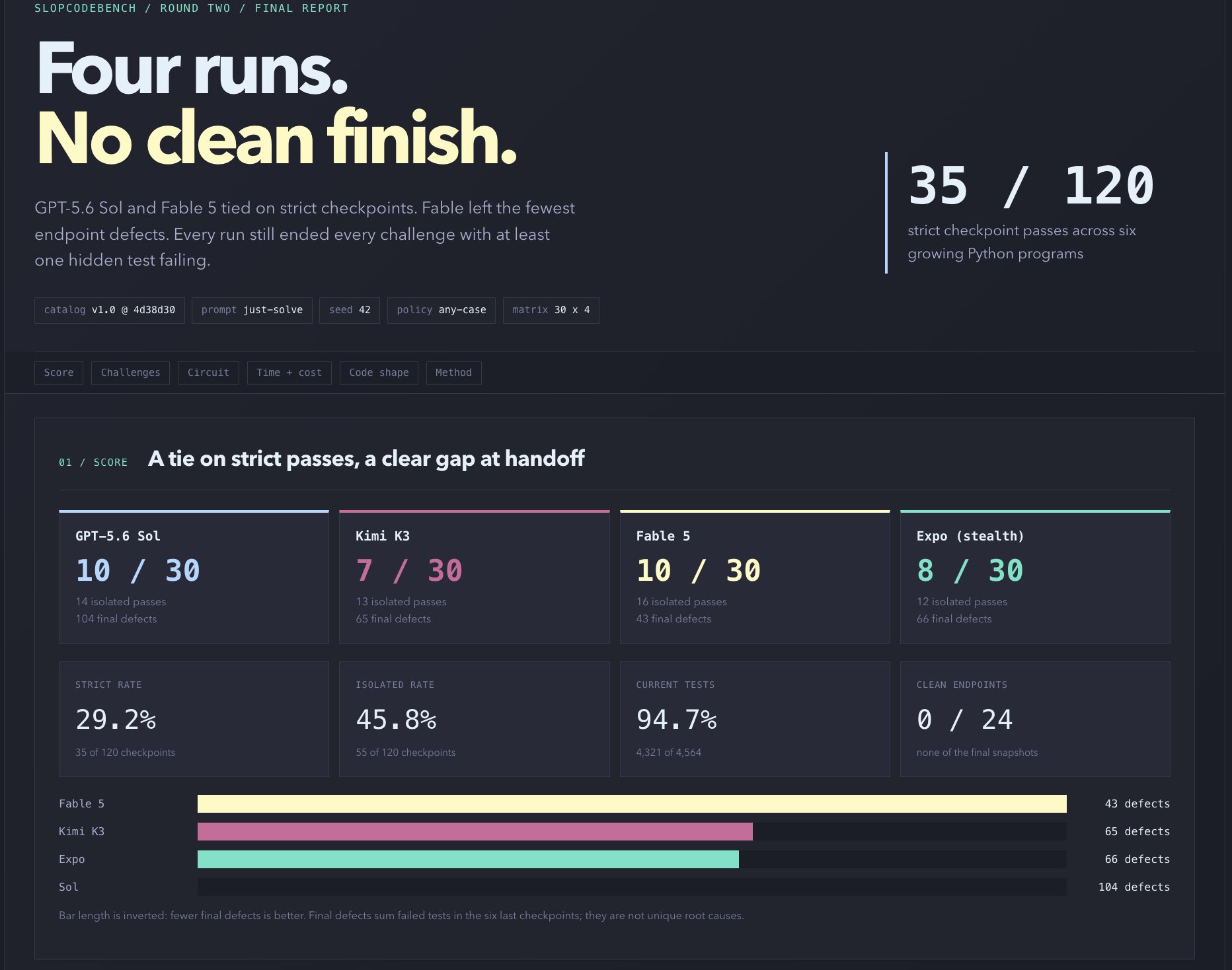Select the "Expo (stealth)" card title
The width and height of the screenshot is (1232, 970).
tap(970, 536)
